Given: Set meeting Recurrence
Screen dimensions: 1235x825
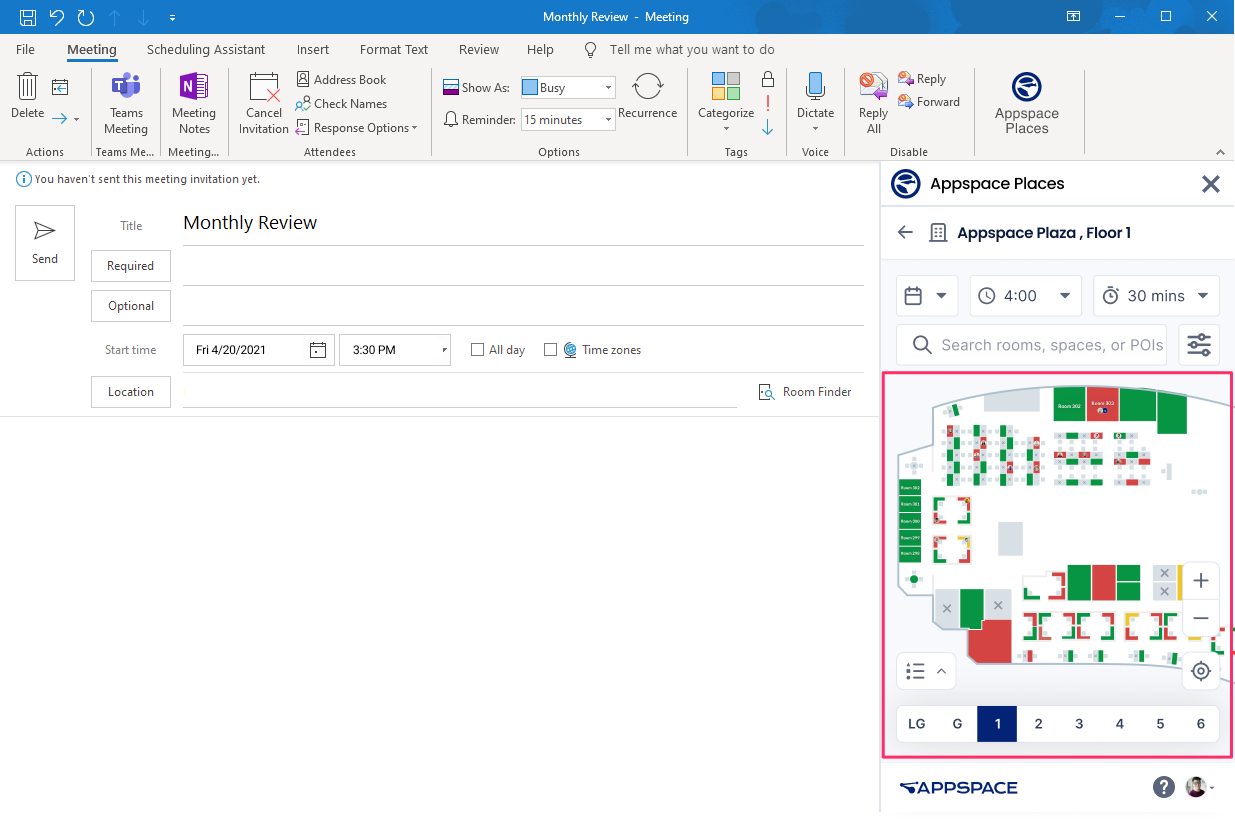Looking at the screenshot, I should (x=648, y=97).
